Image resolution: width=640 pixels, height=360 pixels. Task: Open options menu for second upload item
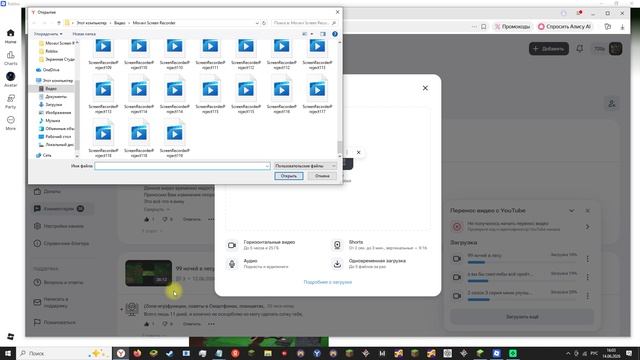coord(587,277)
